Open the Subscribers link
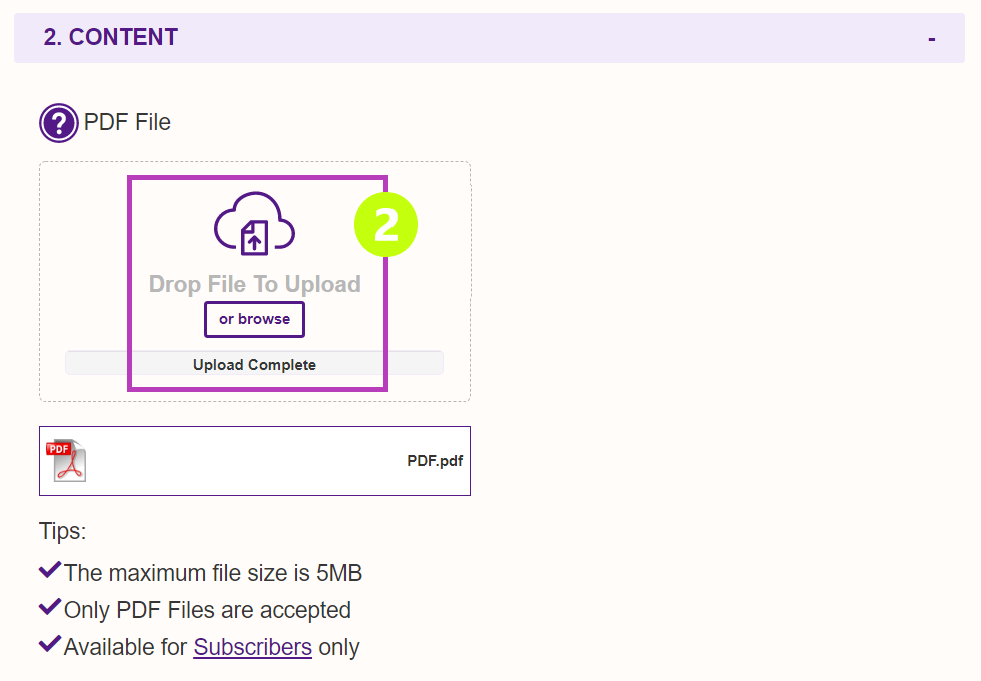 253,647
